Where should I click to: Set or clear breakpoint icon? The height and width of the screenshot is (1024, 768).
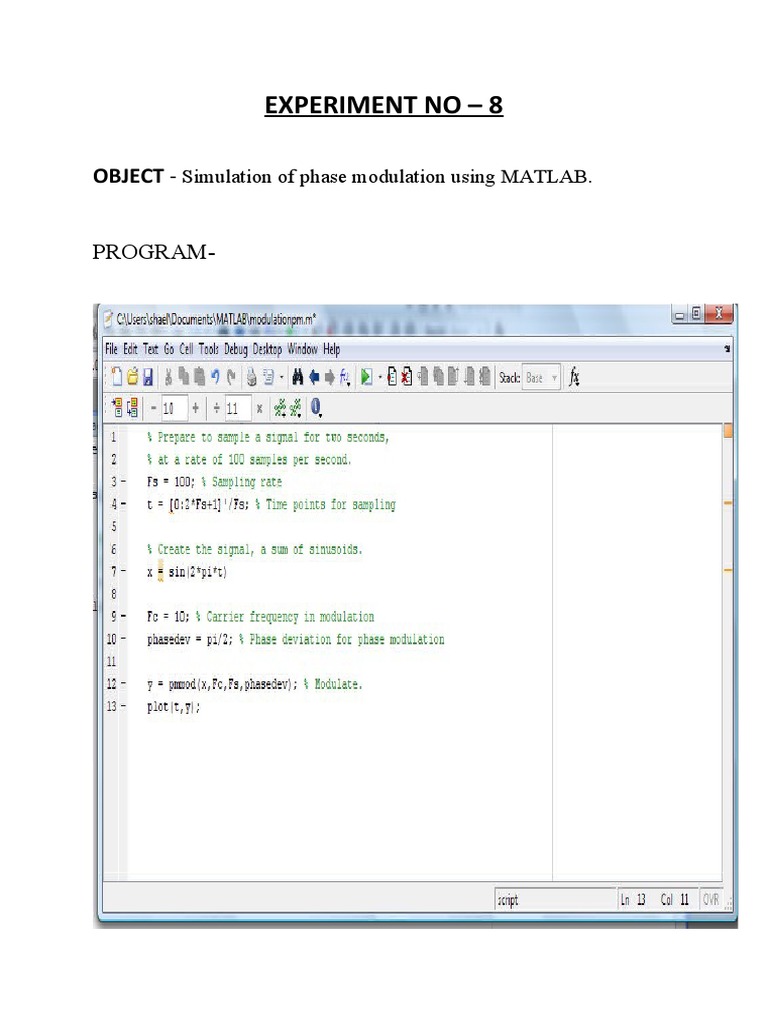click(x=392, y=377)
